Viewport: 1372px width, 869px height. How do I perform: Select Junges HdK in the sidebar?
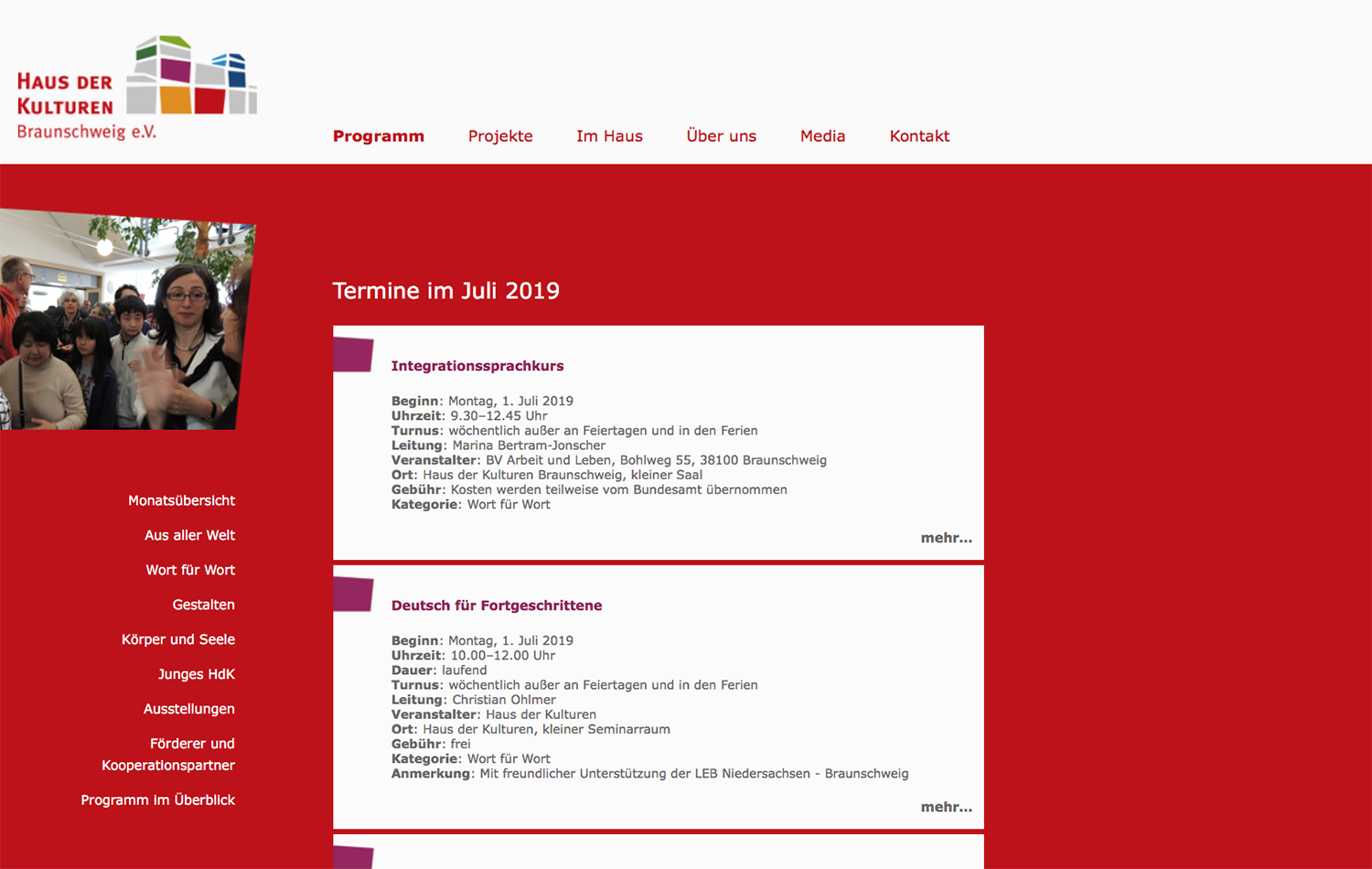196,674
